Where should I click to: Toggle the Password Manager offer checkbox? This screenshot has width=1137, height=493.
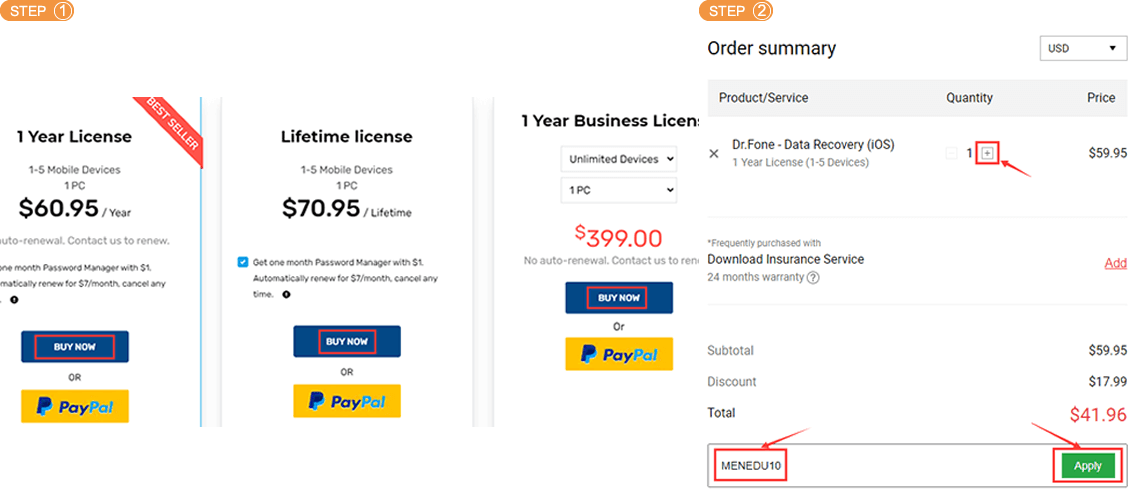coord(243,262)
